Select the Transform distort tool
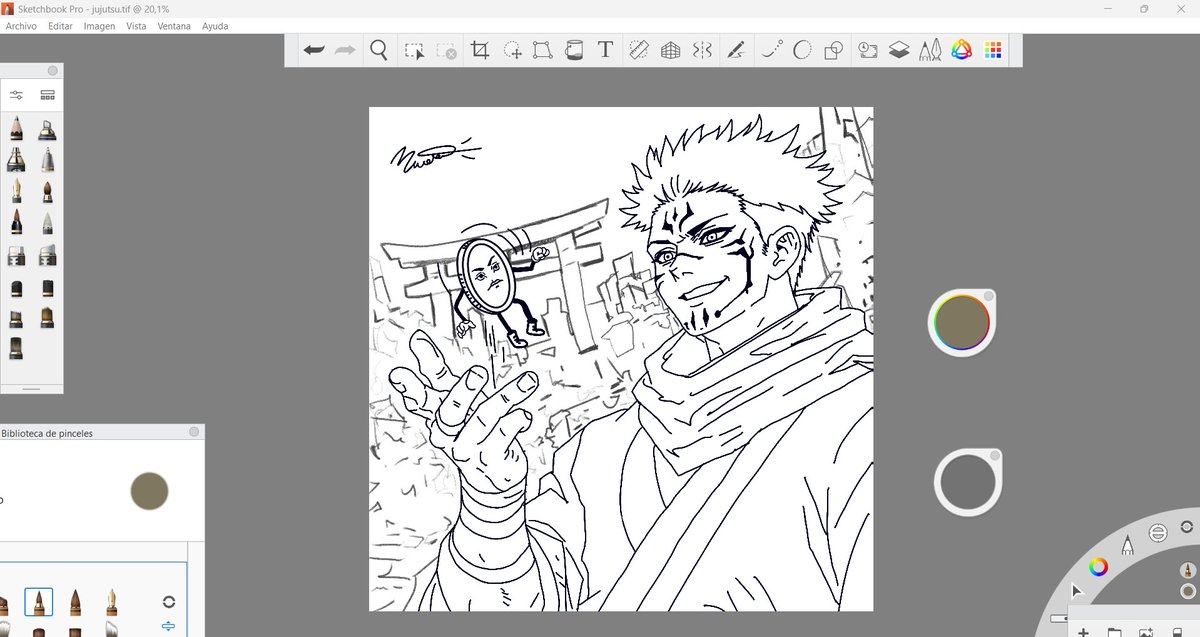 (542, 50)
